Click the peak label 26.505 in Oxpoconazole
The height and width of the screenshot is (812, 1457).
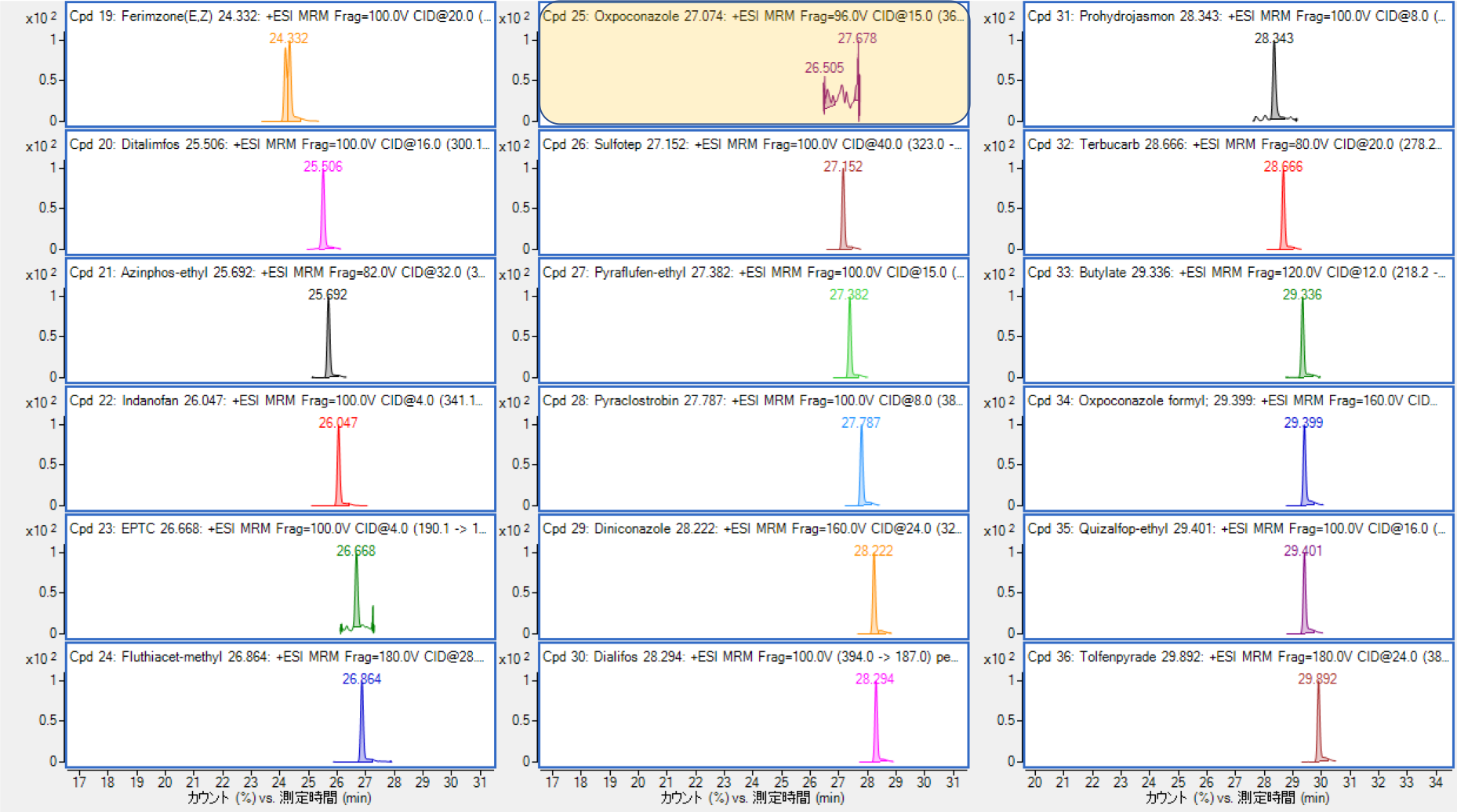pyautogui.click(x=824, y=68)
